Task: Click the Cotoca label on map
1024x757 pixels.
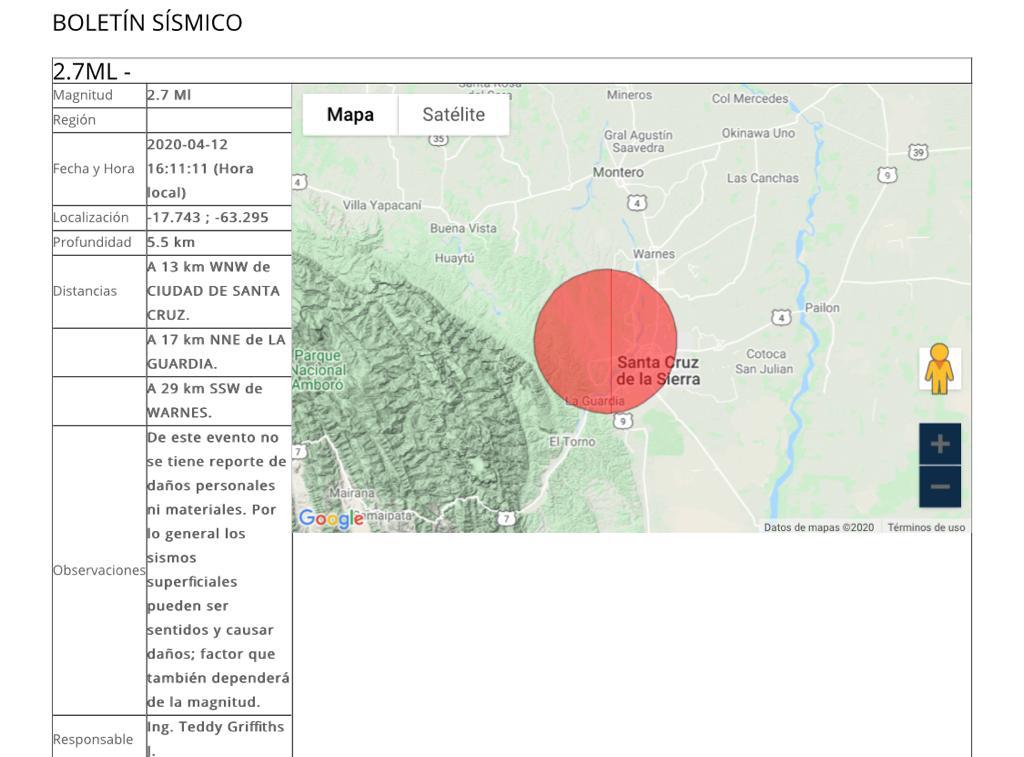Action: pos(765,354)
